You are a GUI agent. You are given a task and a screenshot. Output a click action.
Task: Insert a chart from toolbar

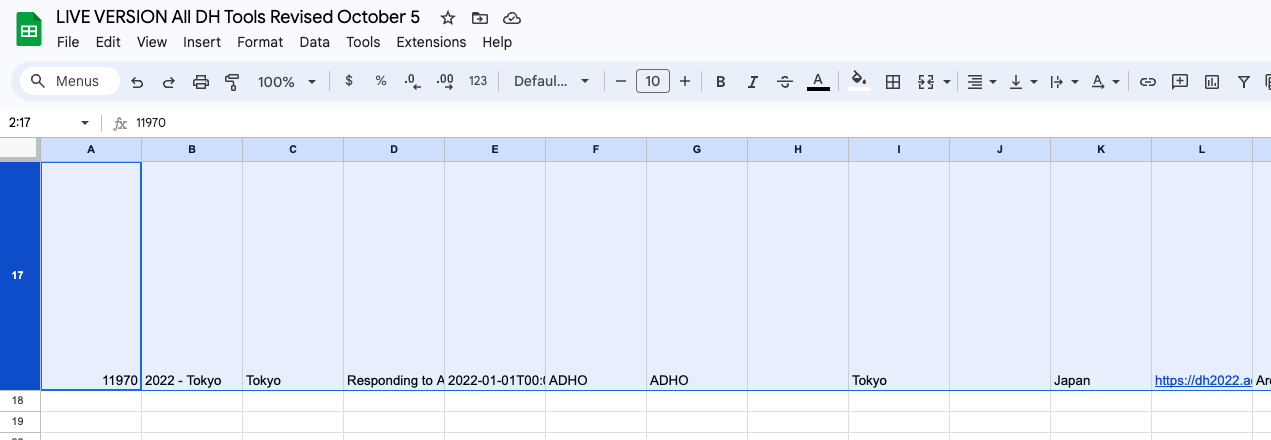[x=1212, y=82]
